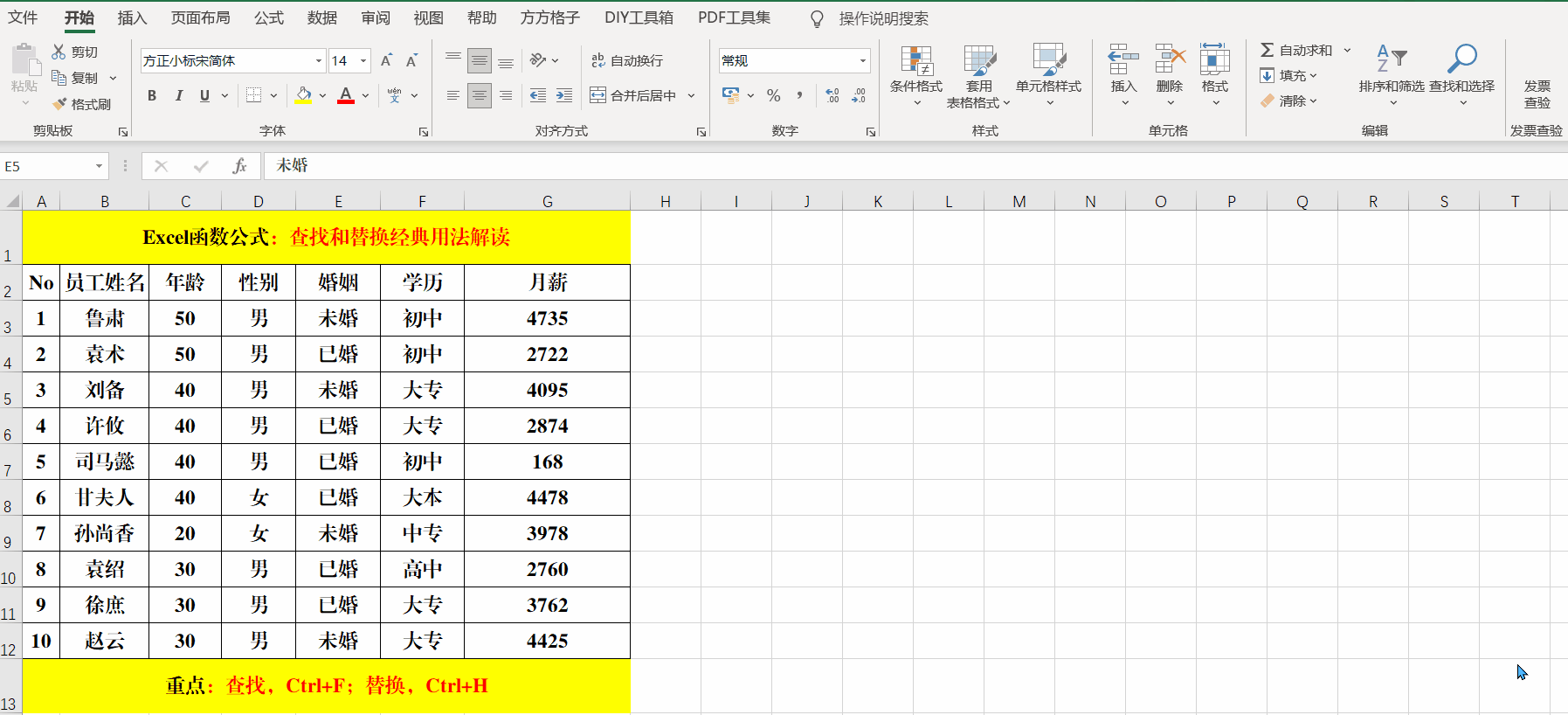Click the Paste (粘贴) icon
Screen dimensions: 1568x715
(x=25, y=60)
